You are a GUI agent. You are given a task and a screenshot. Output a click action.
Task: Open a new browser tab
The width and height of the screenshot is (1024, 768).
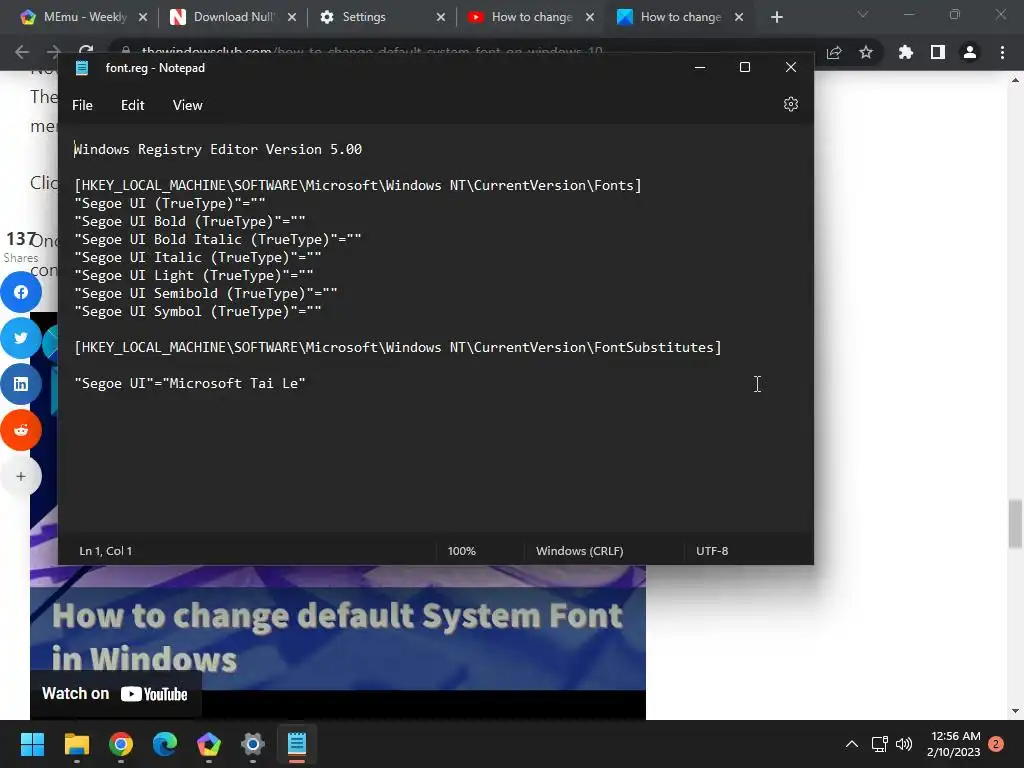tap(776, 17)
